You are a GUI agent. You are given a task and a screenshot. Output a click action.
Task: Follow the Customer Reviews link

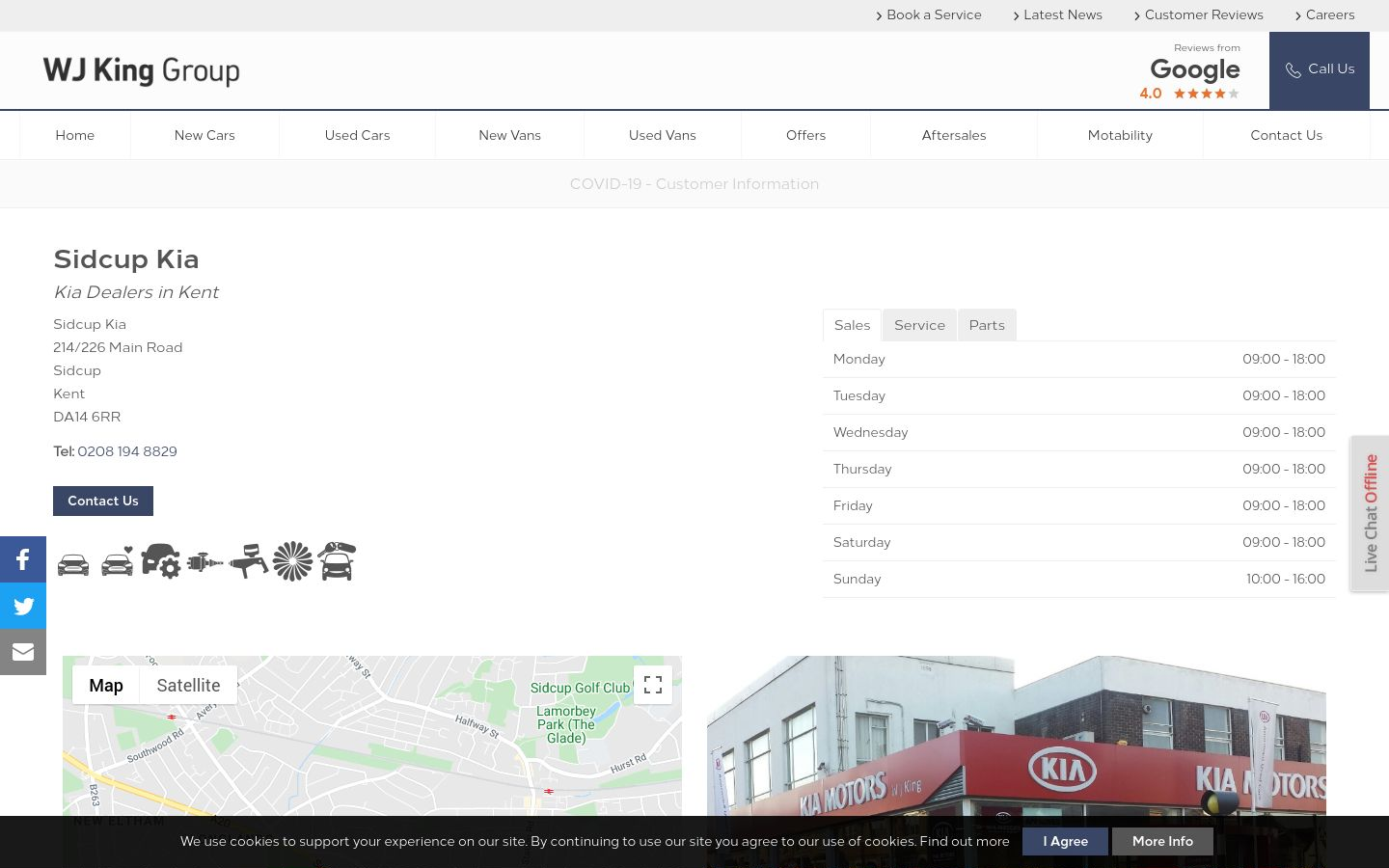[1199, 14]
